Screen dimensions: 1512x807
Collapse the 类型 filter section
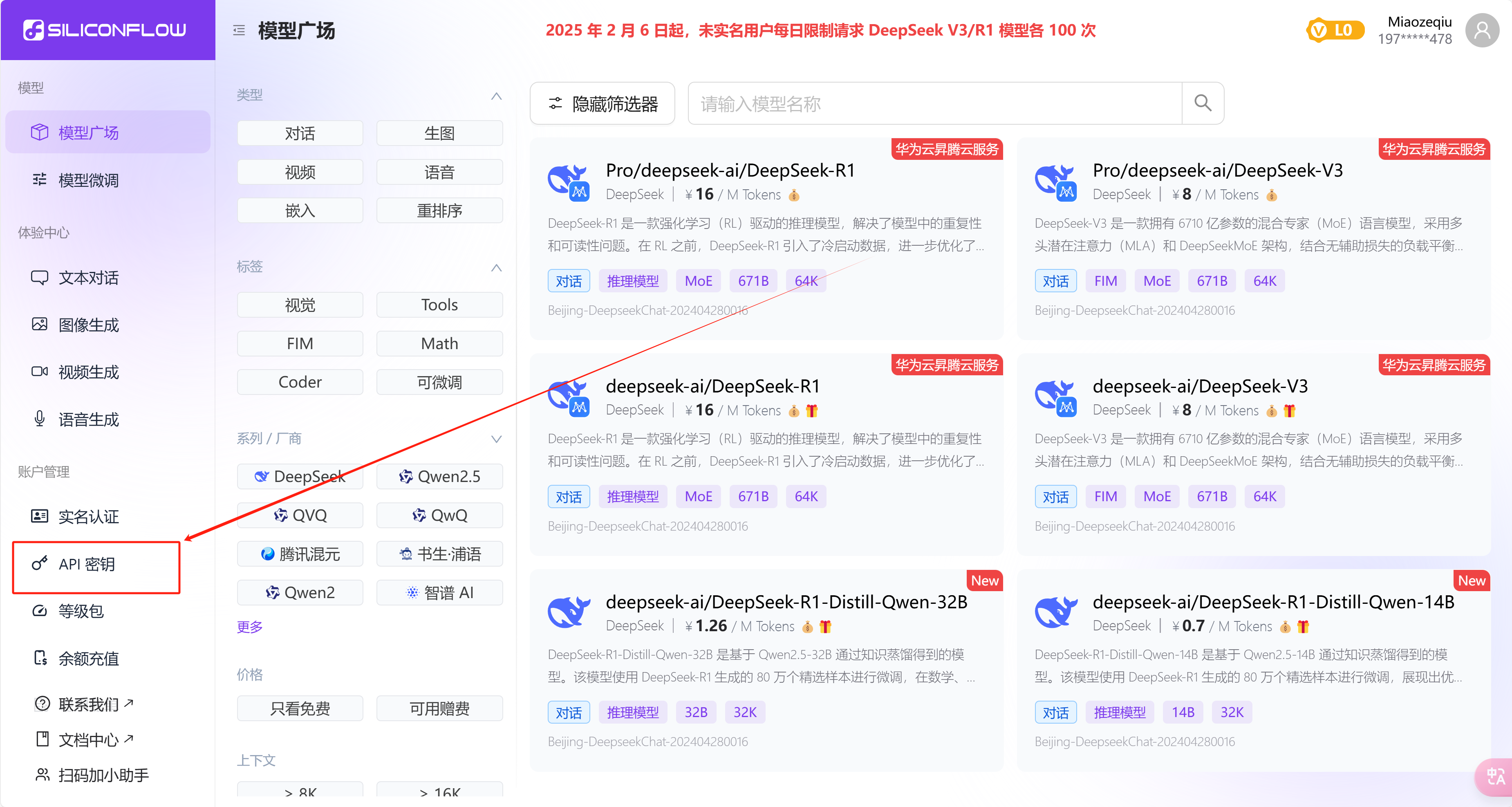(x=496, y=96)
